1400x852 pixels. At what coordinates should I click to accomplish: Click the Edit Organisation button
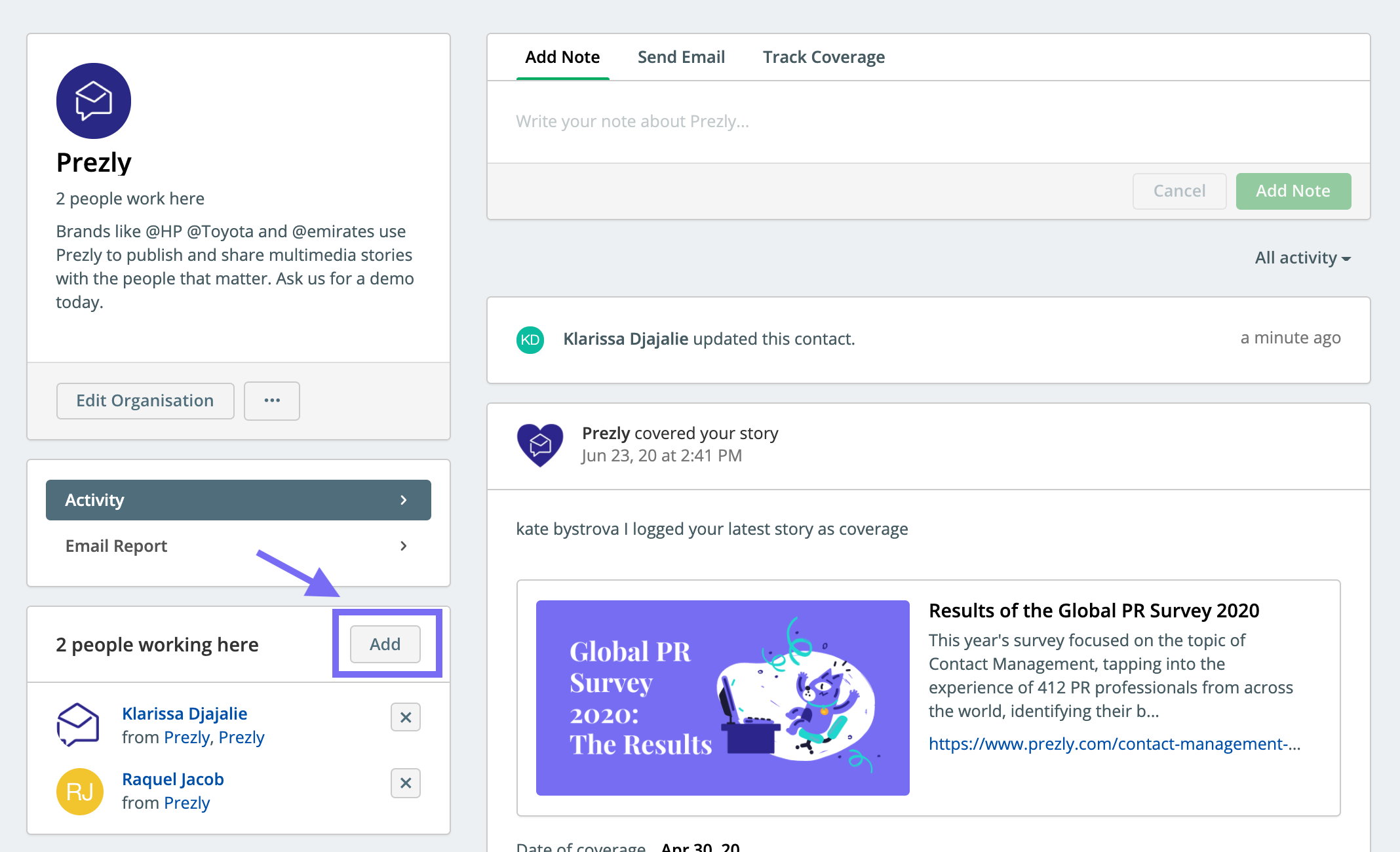coord(145,400)
